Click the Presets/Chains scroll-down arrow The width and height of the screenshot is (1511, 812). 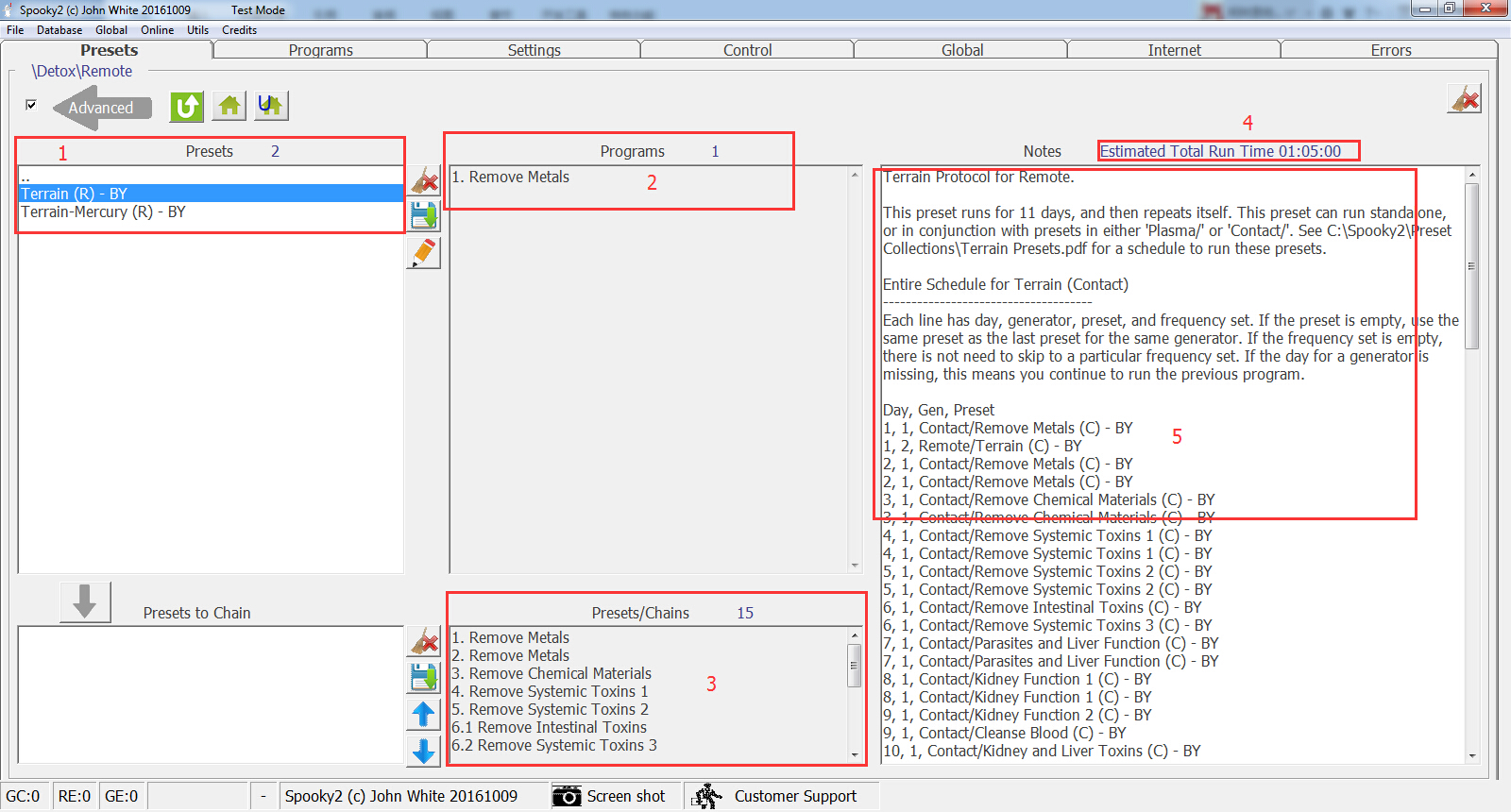(855, 755)
